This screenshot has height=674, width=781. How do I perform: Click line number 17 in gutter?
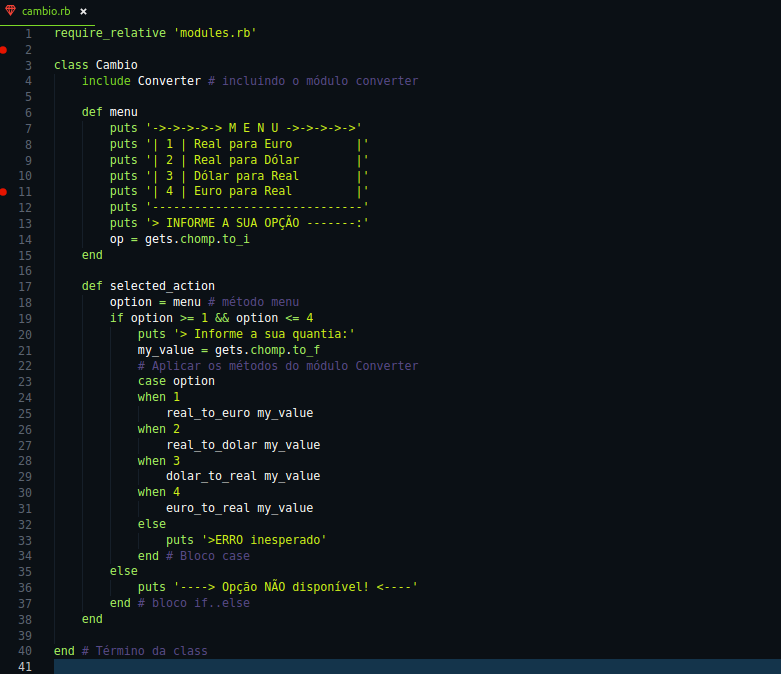[x=25, y=287]
